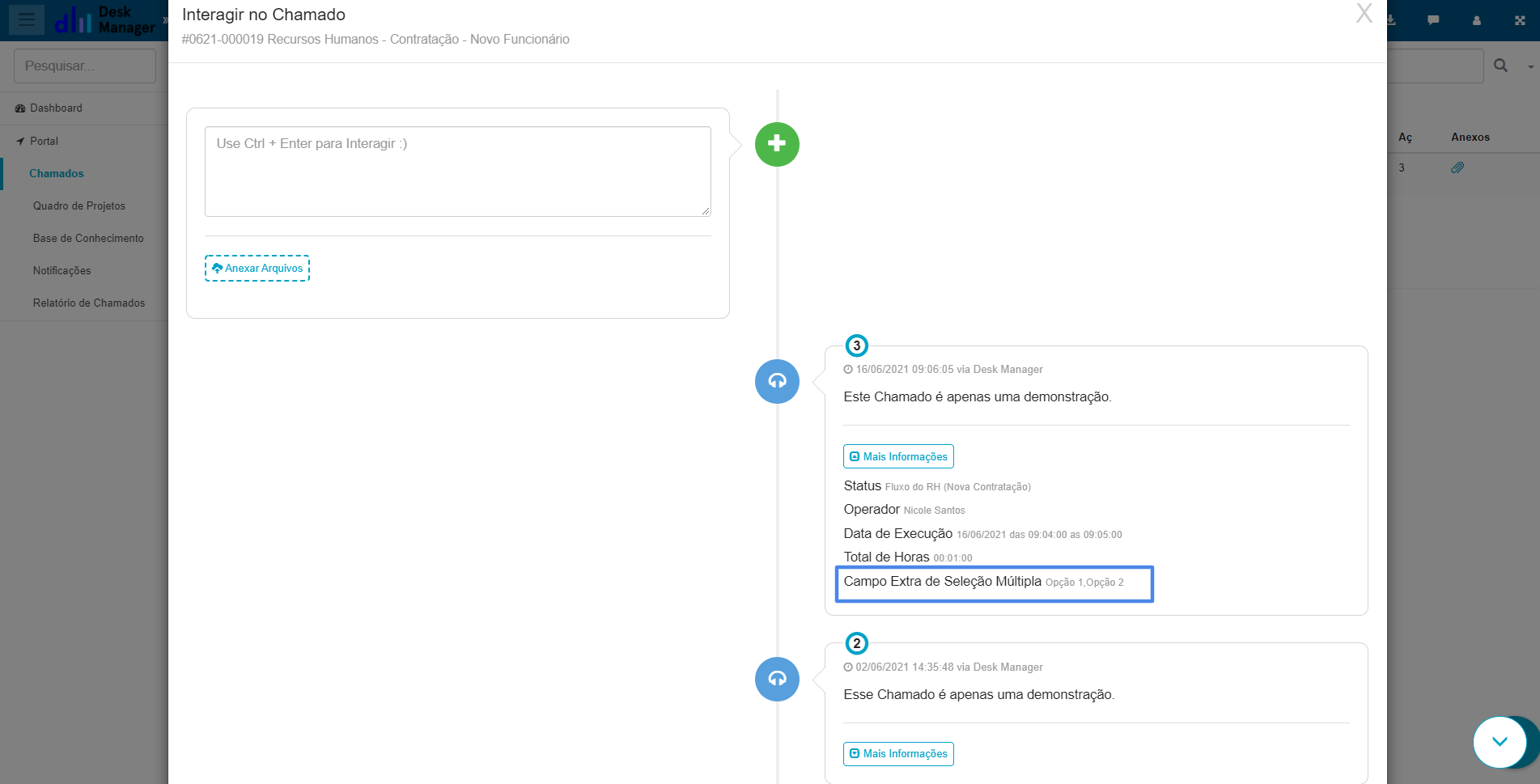
Task: Open Quadro de Projetos in the sidebar
Action: 79,206
